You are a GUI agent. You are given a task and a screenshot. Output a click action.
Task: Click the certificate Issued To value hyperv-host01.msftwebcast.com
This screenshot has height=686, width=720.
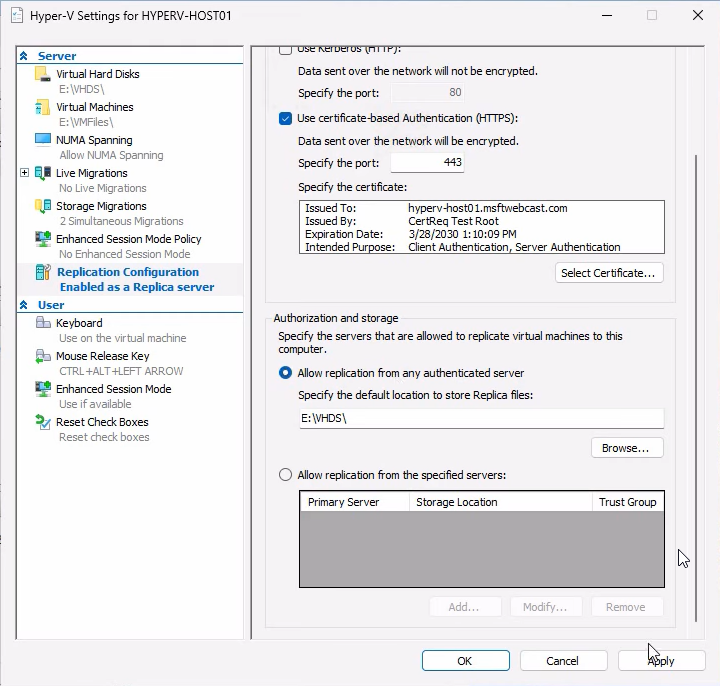(x=488, y=208)
